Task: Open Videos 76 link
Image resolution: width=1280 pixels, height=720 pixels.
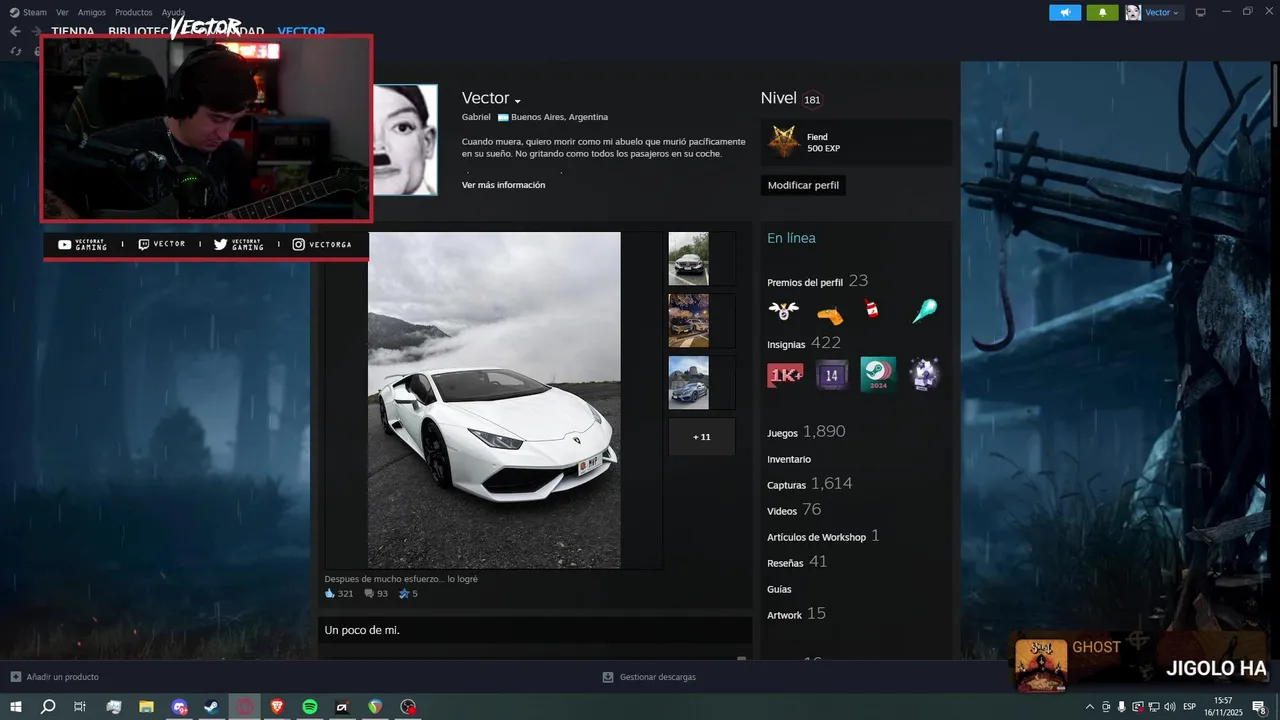Action: click(794, 510)
